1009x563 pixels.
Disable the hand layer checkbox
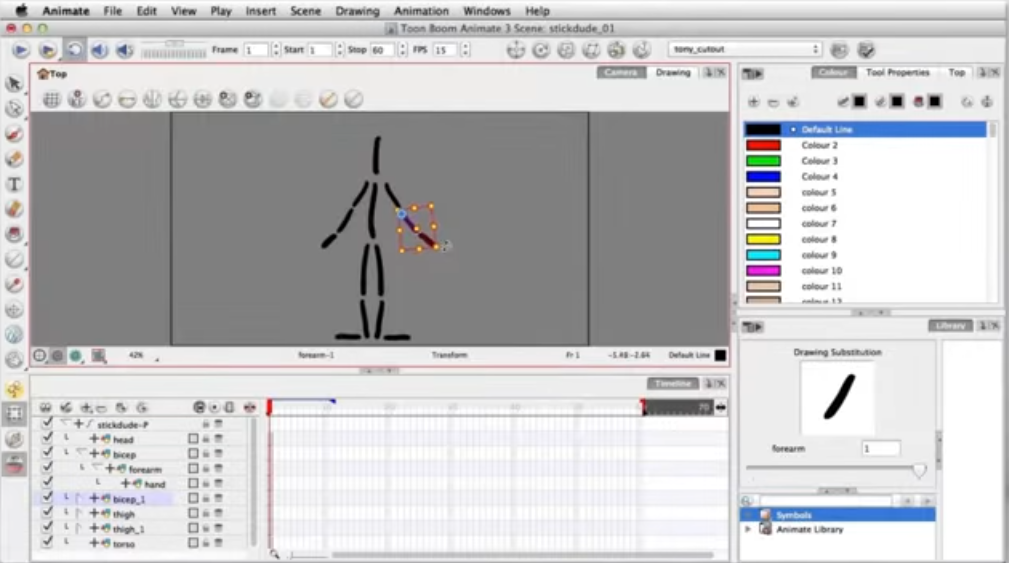pyautogui.click(x=47, y=483)
